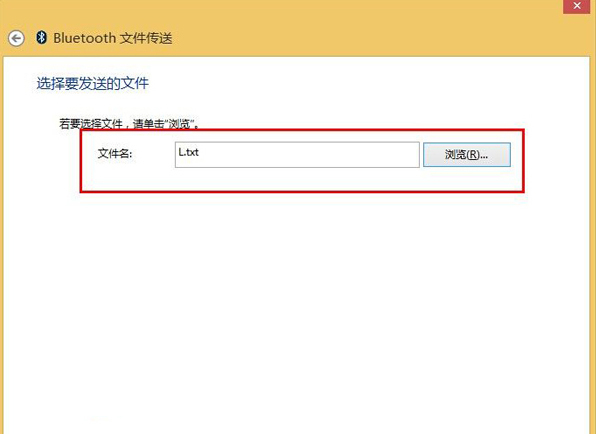
Task: Click the orange left window border
Action: coord(2,243)
